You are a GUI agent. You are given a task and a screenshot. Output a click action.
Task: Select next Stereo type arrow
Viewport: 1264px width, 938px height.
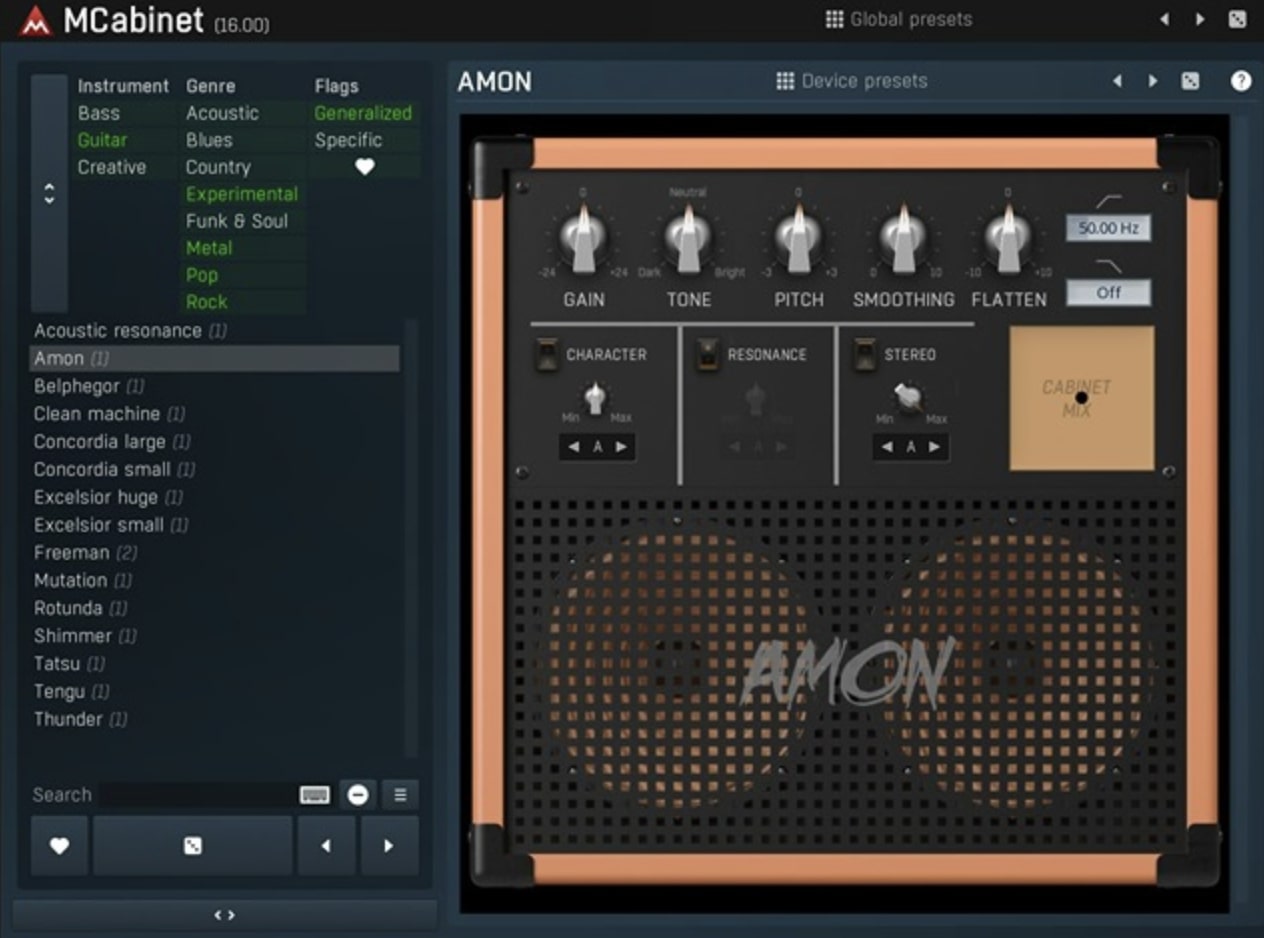934,447
